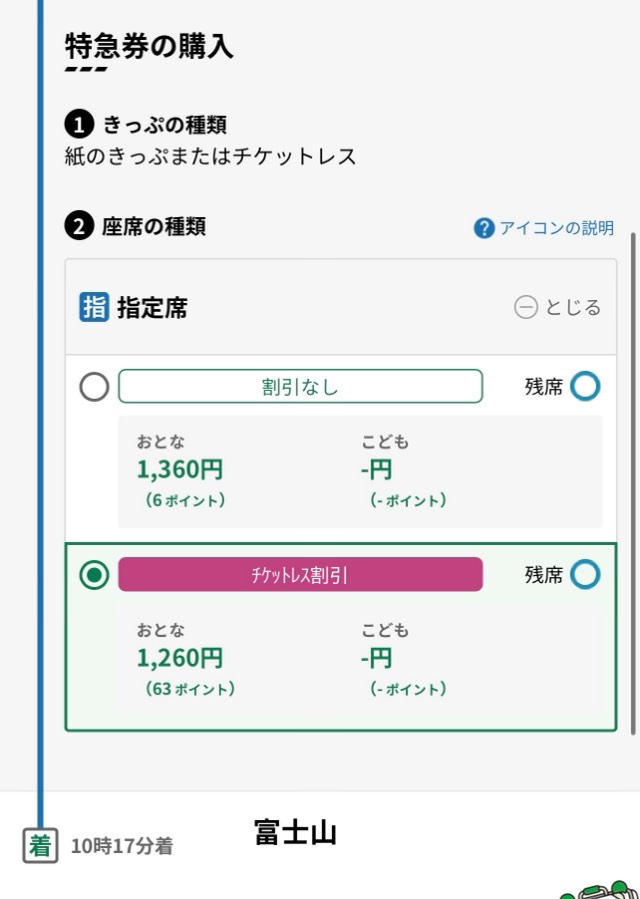Click the 1,260円 ticketless adult fare
This screenshot has width=640, height=899.
tap(179, 658)
